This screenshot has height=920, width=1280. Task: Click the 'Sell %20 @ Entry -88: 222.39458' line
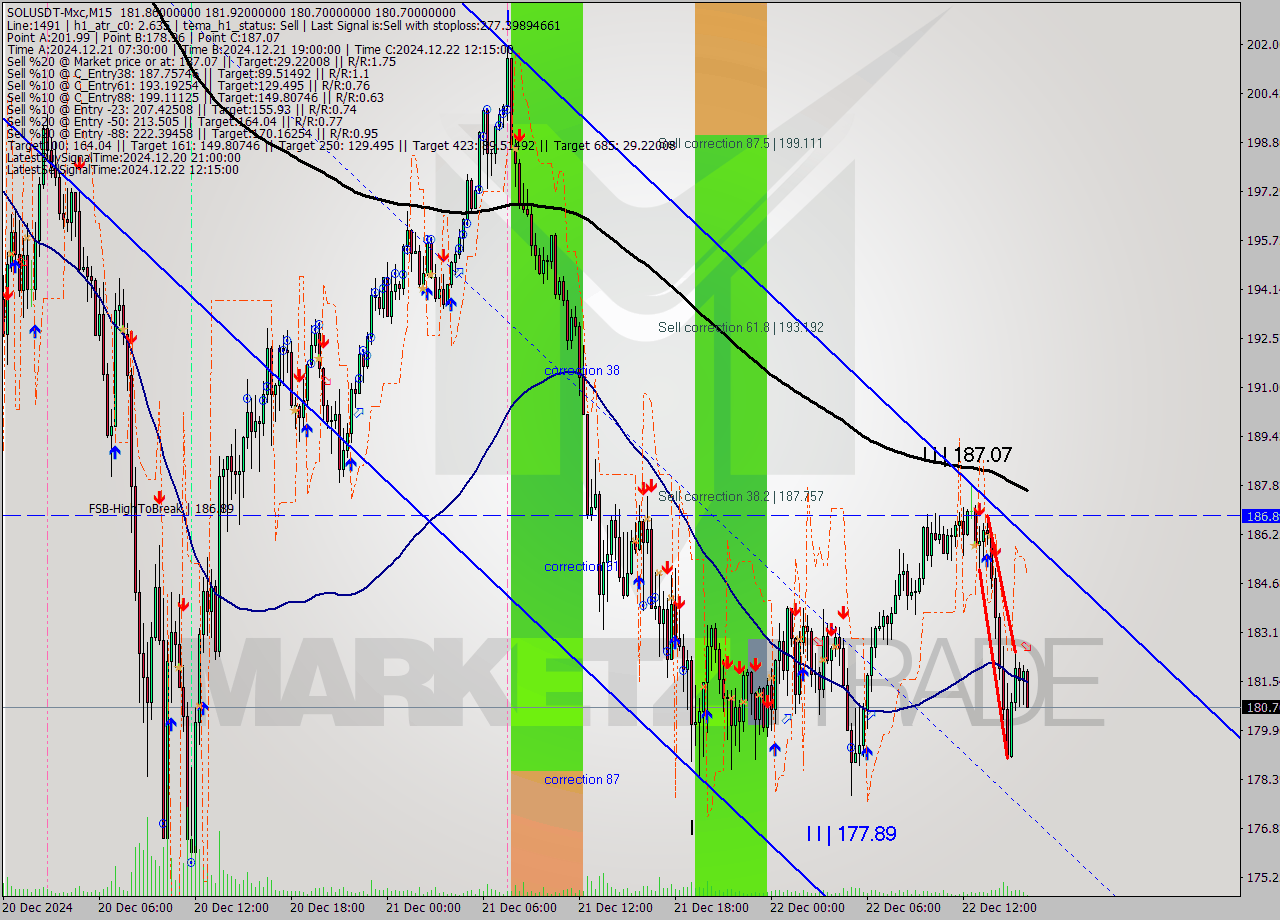pos(192,134)
